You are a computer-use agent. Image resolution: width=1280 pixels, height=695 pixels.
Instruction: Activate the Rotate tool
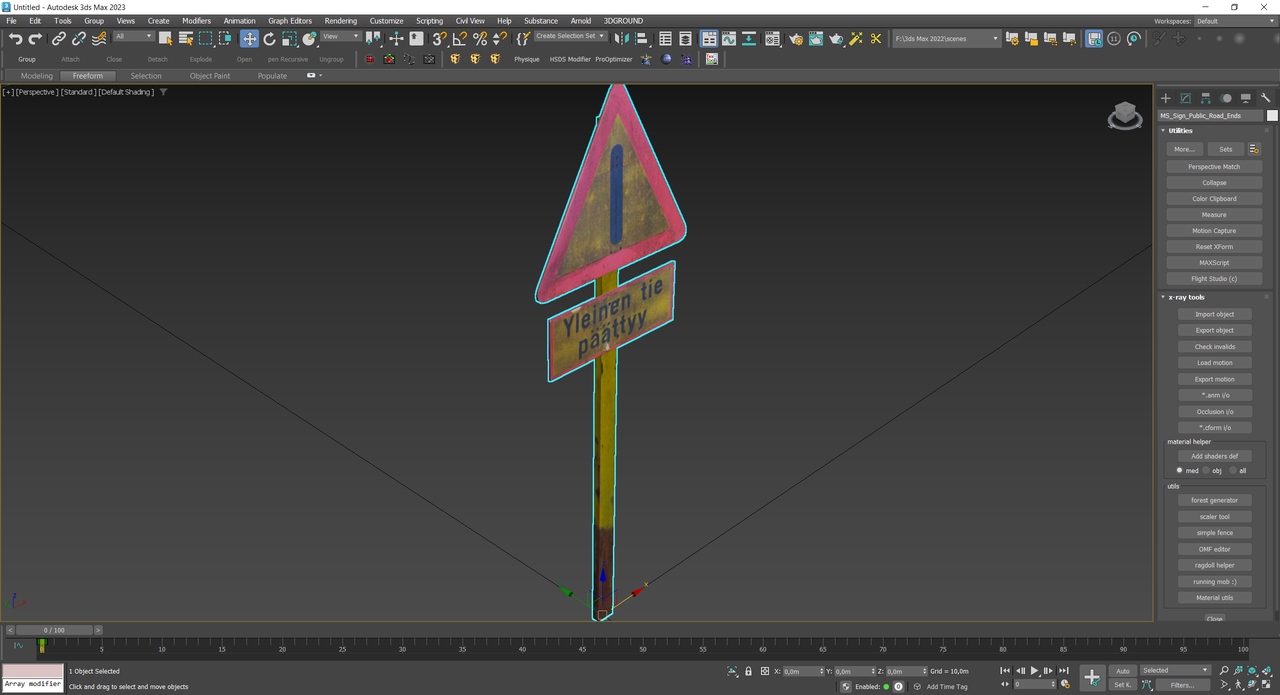click(269, 39)
